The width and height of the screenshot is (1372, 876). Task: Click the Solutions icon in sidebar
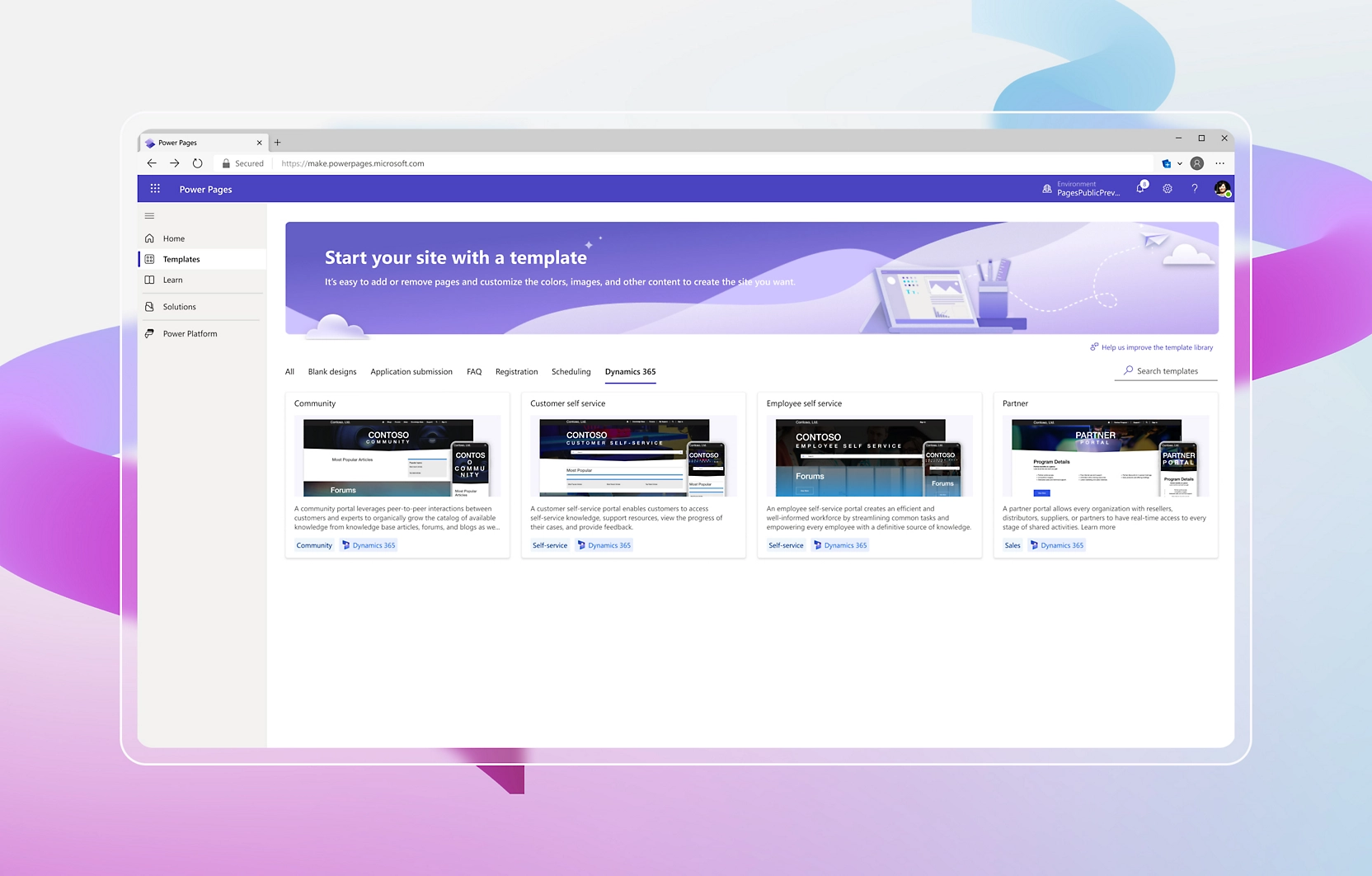tap(149, 307)
